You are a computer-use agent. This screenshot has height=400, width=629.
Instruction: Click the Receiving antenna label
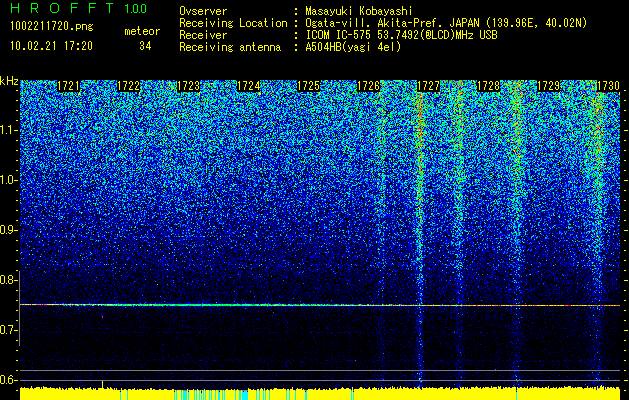230,47
